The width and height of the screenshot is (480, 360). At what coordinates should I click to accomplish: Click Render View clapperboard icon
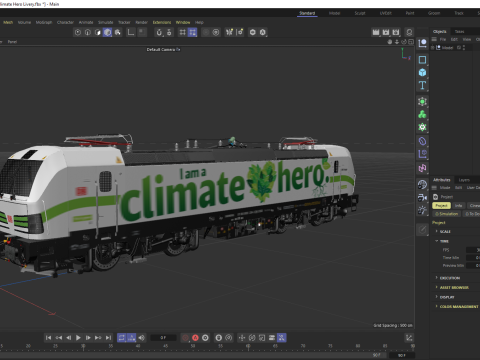coord(376,32)
